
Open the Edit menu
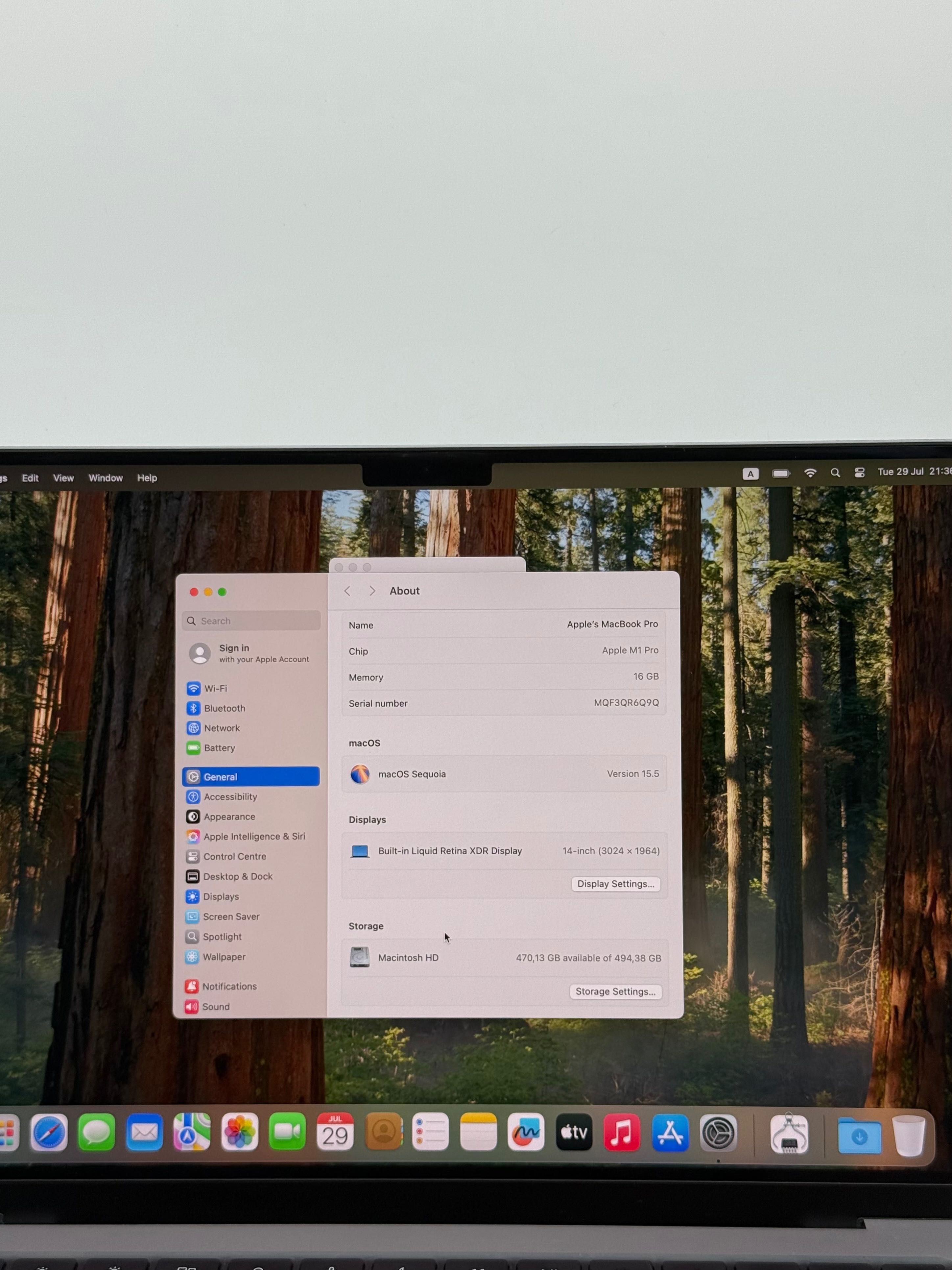click(30, 478)
